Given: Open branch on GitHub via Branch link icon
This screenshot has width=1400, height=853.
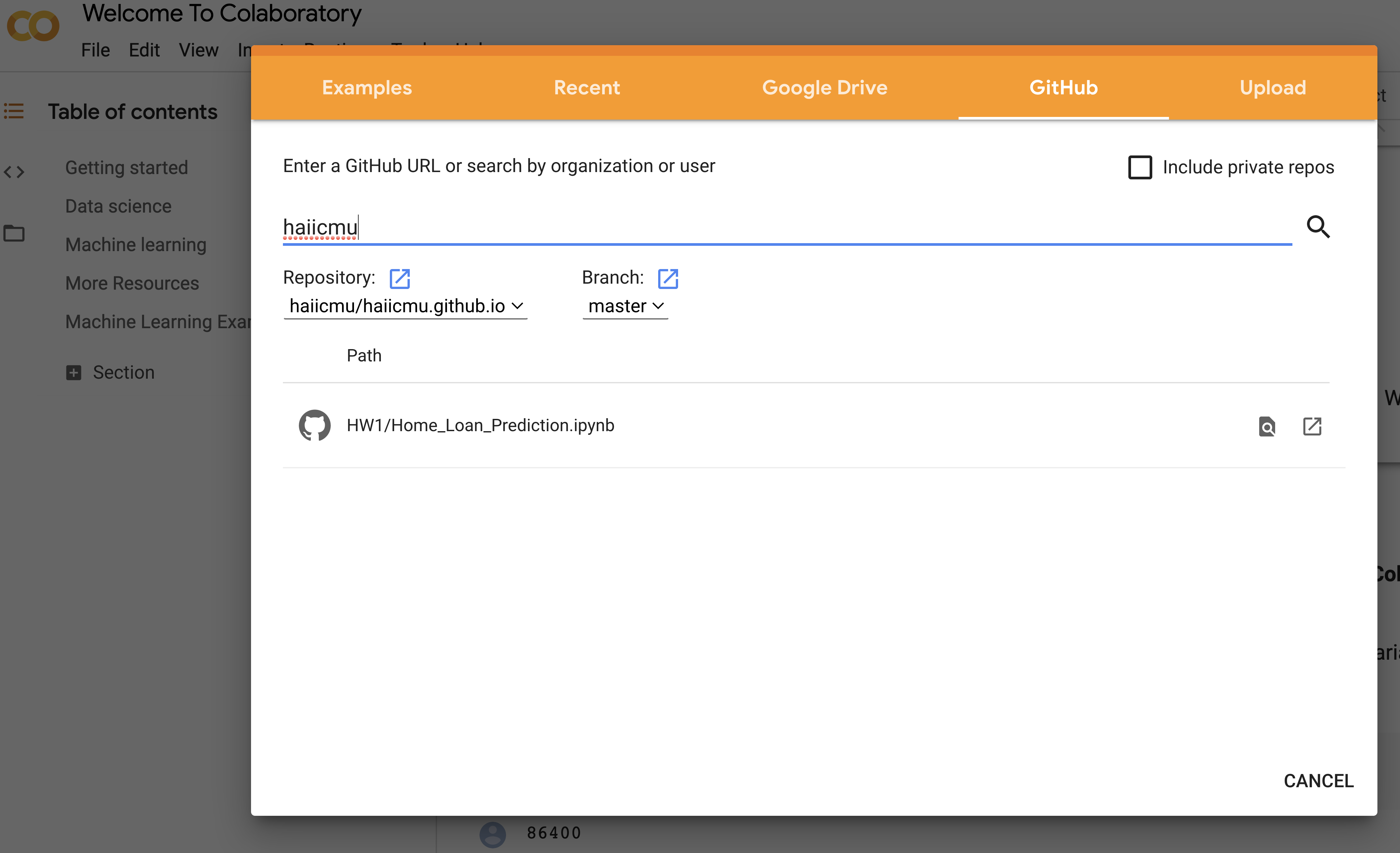Looking at the screenshot, I should [667, 278].
